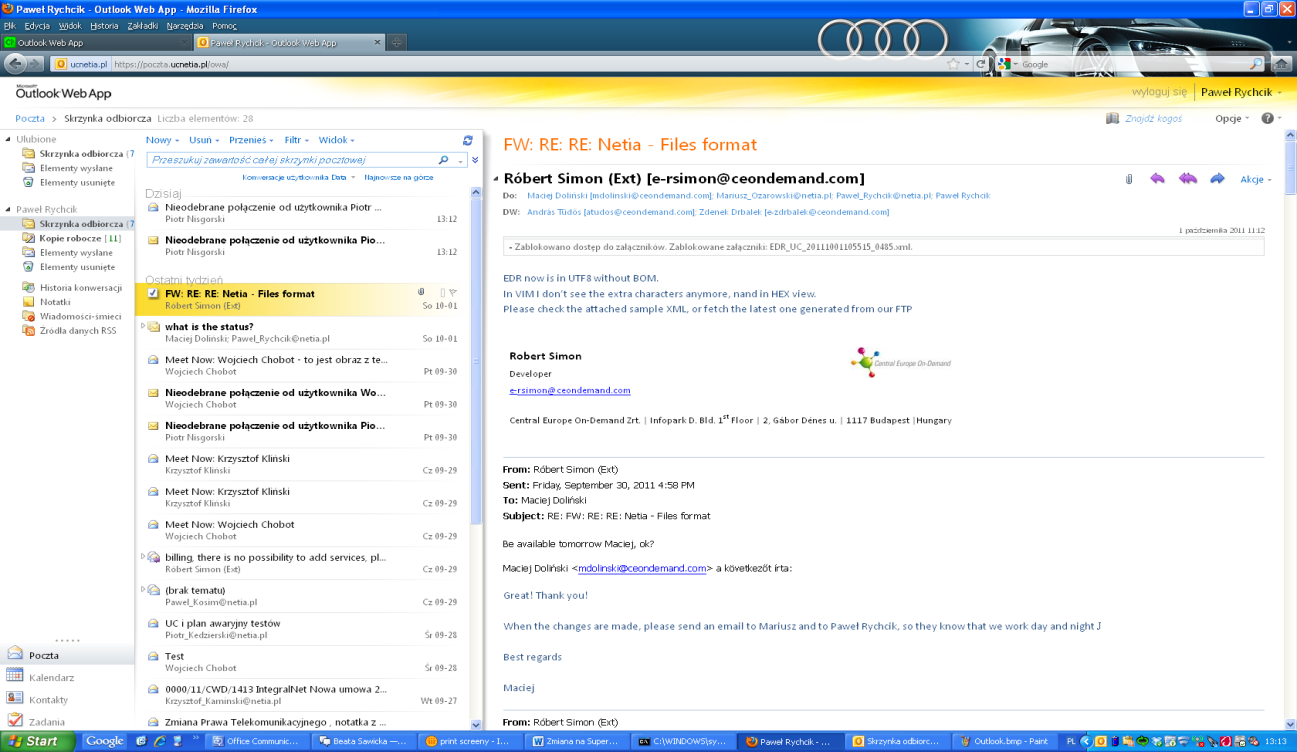Click e-rsimon@ceondemand.com signature link

pos(570,391)
